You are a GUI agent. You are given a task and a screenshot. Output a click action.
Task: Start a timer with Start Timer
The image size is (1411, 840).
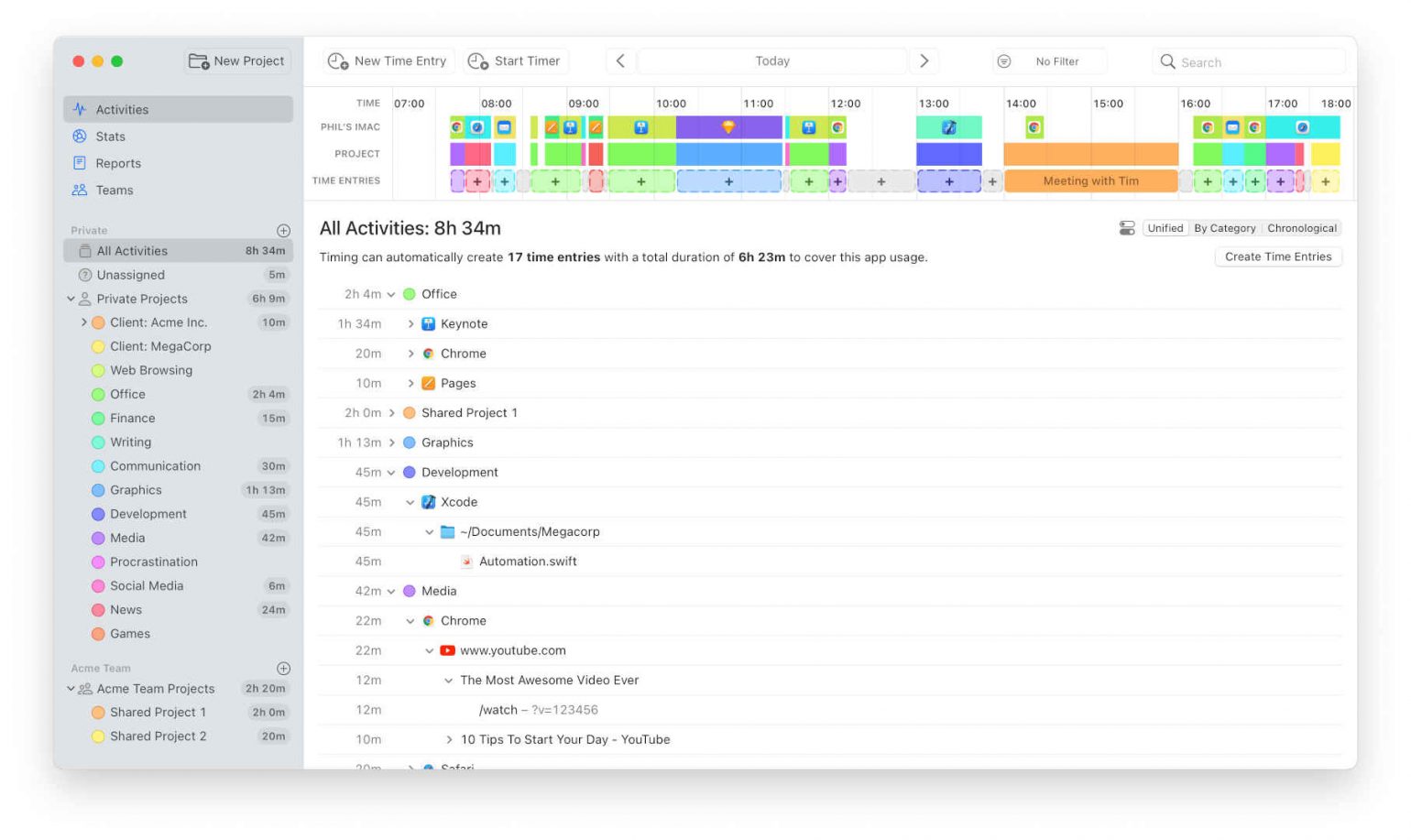(514, 61)
